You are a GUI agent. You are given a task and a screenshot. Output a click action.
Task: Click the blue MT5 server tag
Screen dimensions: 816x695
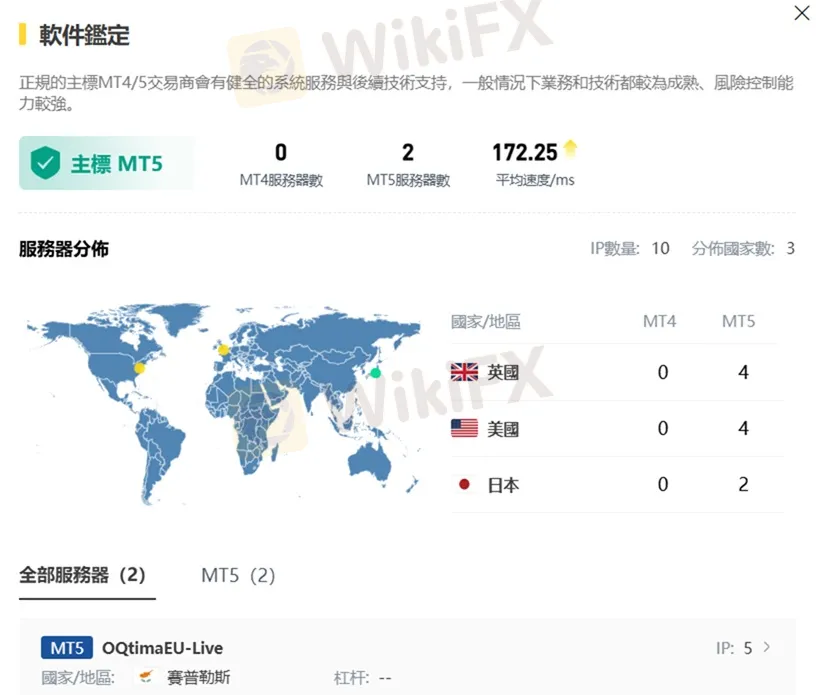pyautogui.click(x=67, y=649)
